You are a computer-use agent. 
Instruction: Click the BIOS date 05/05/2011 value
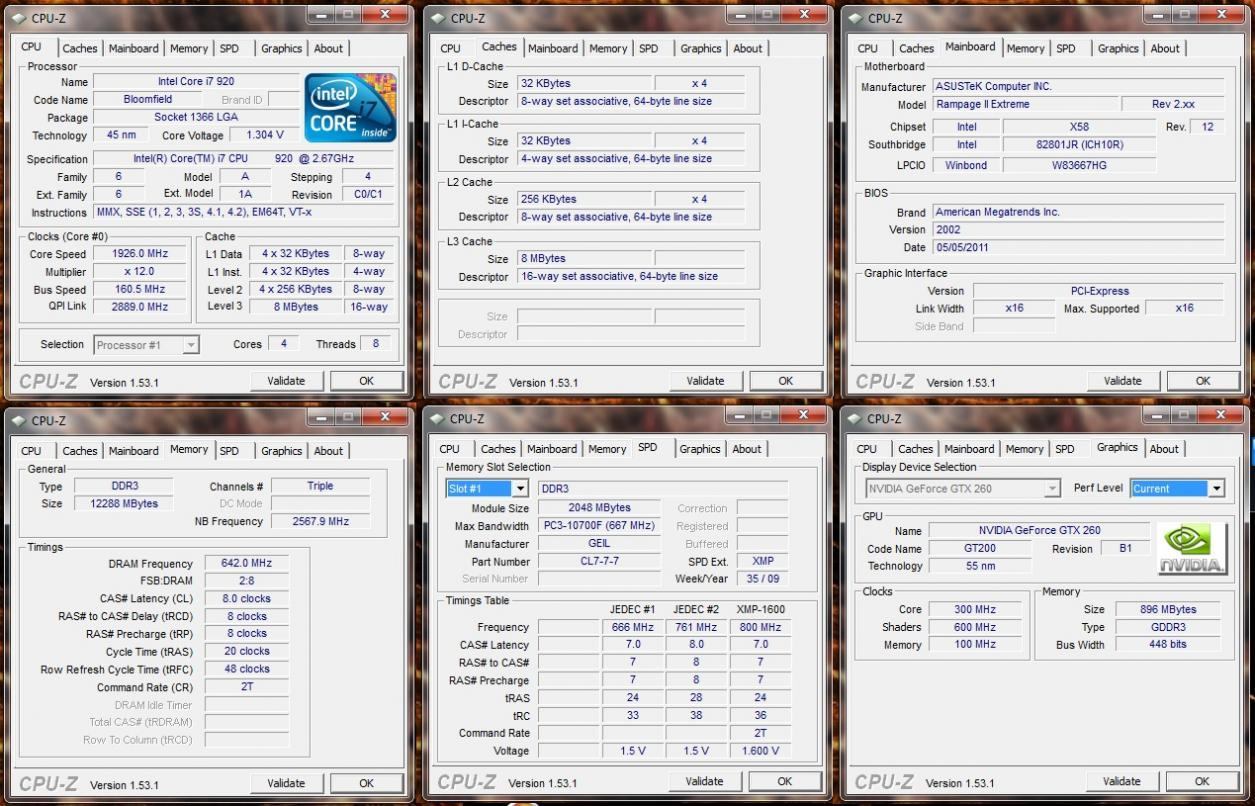[1078, 247]
